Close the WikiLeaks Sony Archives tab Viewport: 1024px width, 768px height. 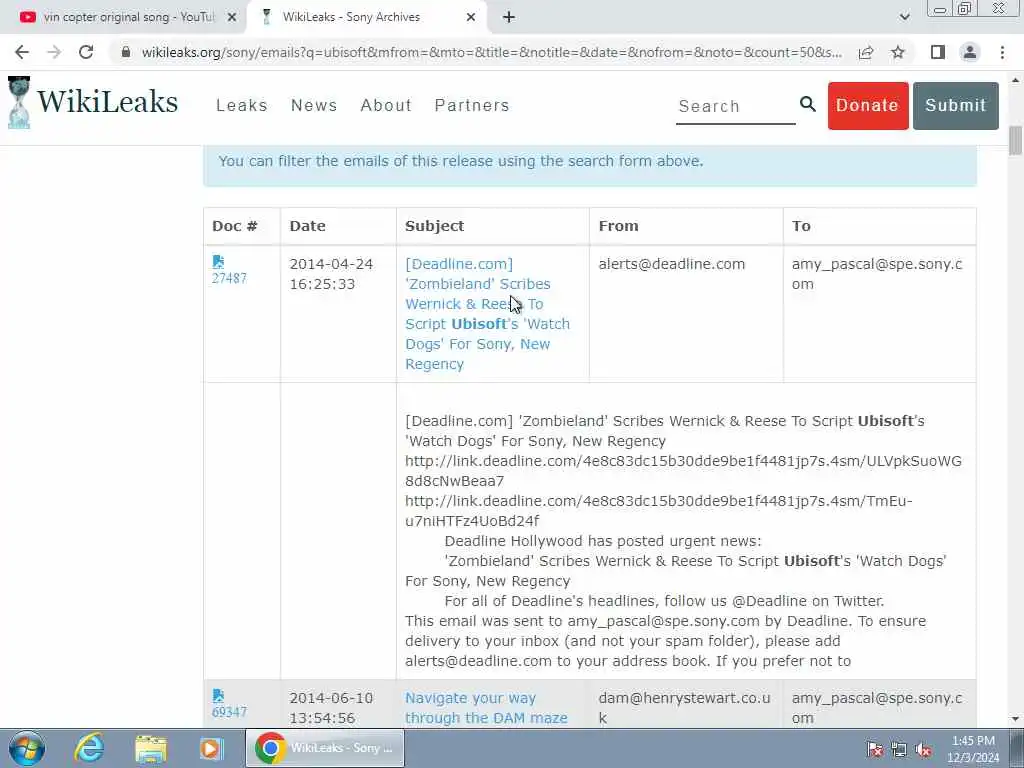click(x=471, y=17)
